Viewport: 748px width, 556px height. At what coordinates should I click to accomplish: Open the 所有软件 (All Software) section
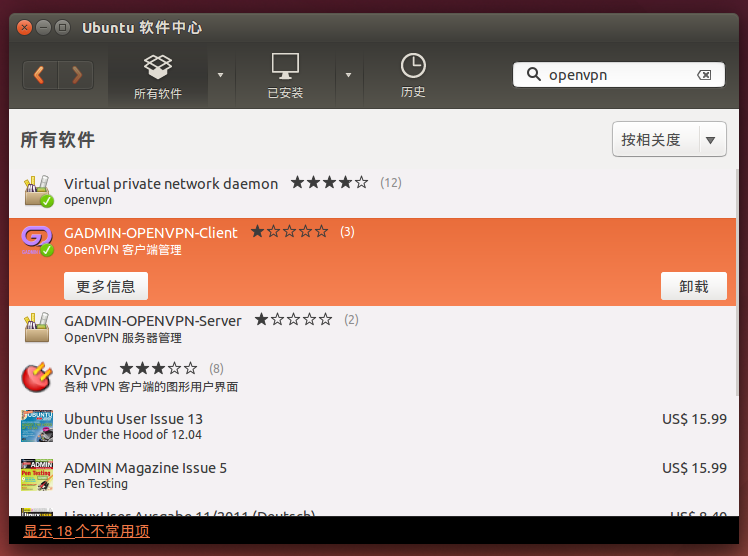(x=157, y=76)
